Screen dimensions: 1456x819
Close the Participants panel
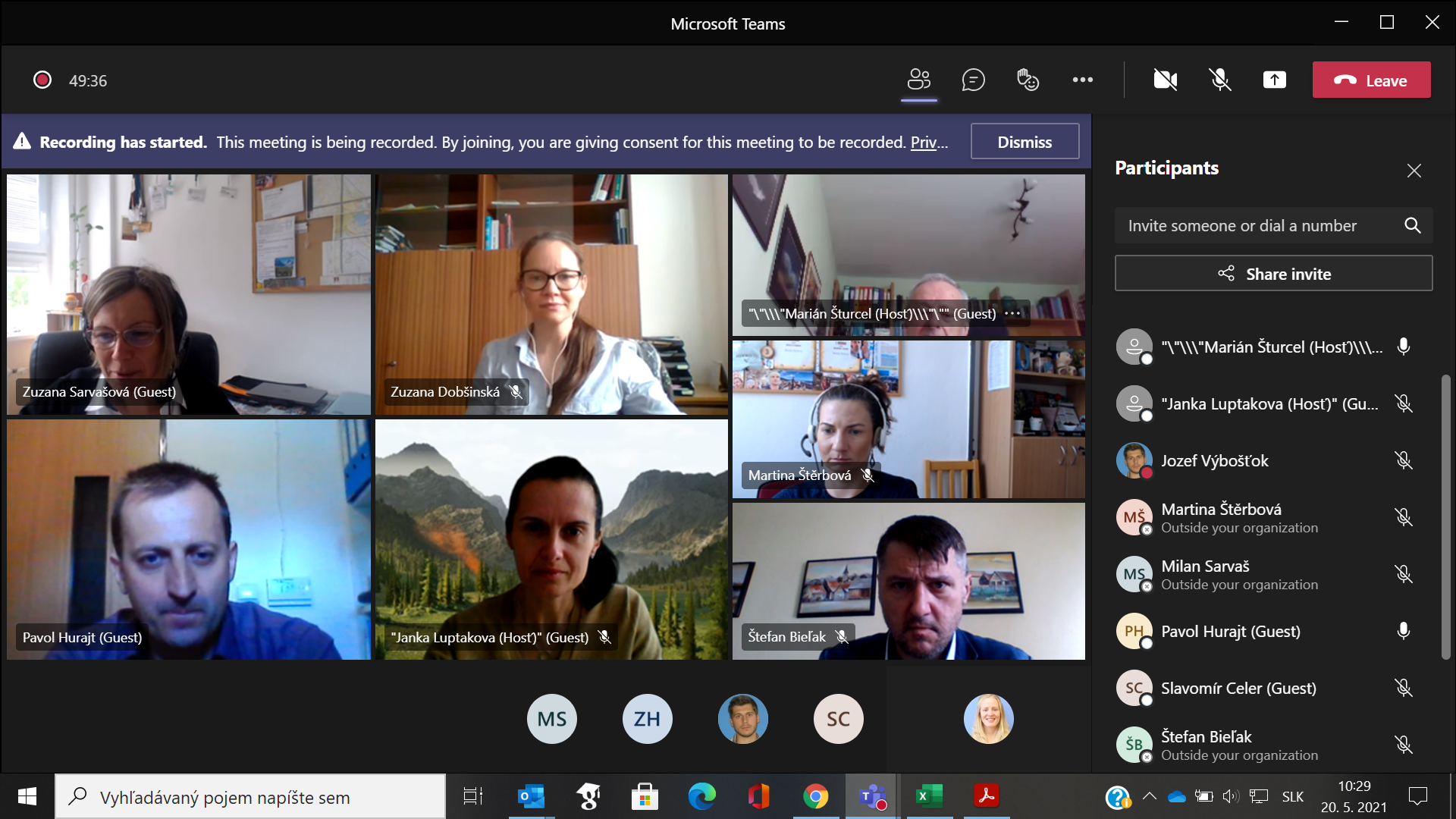click(x=1414, y=171)
